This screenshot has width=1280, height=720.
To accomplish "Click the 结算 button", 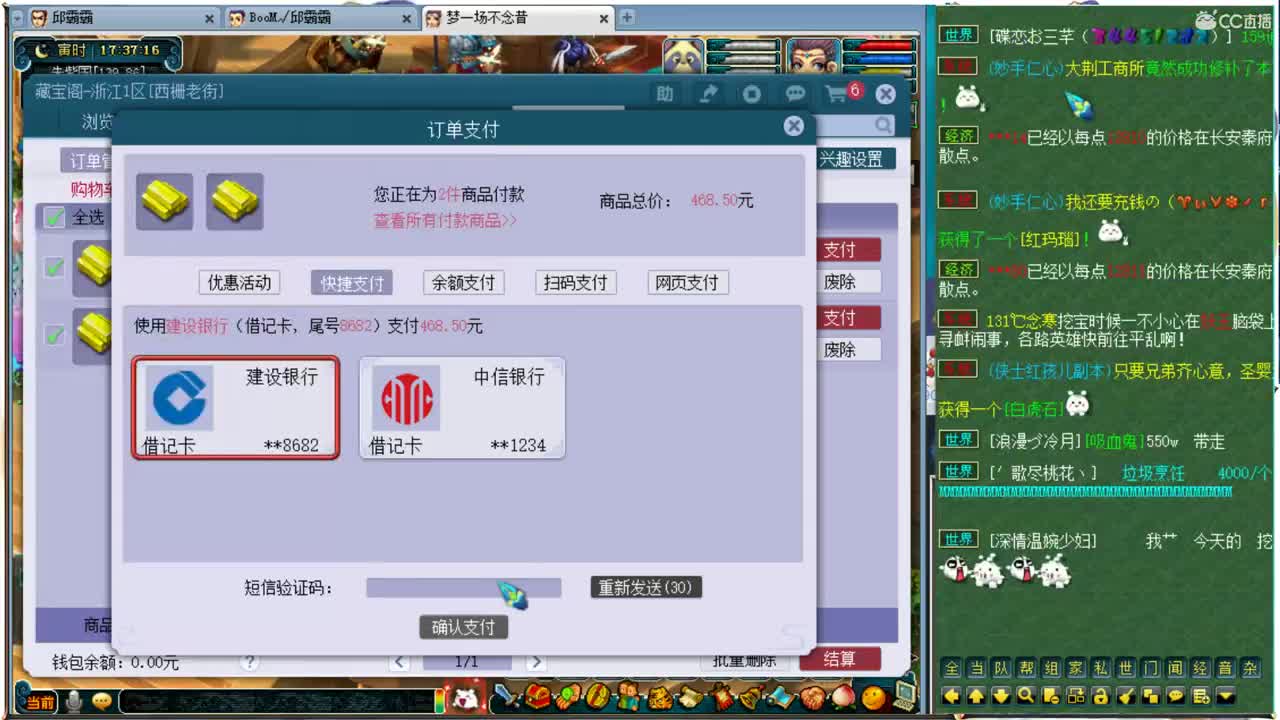I will point(840,659).
